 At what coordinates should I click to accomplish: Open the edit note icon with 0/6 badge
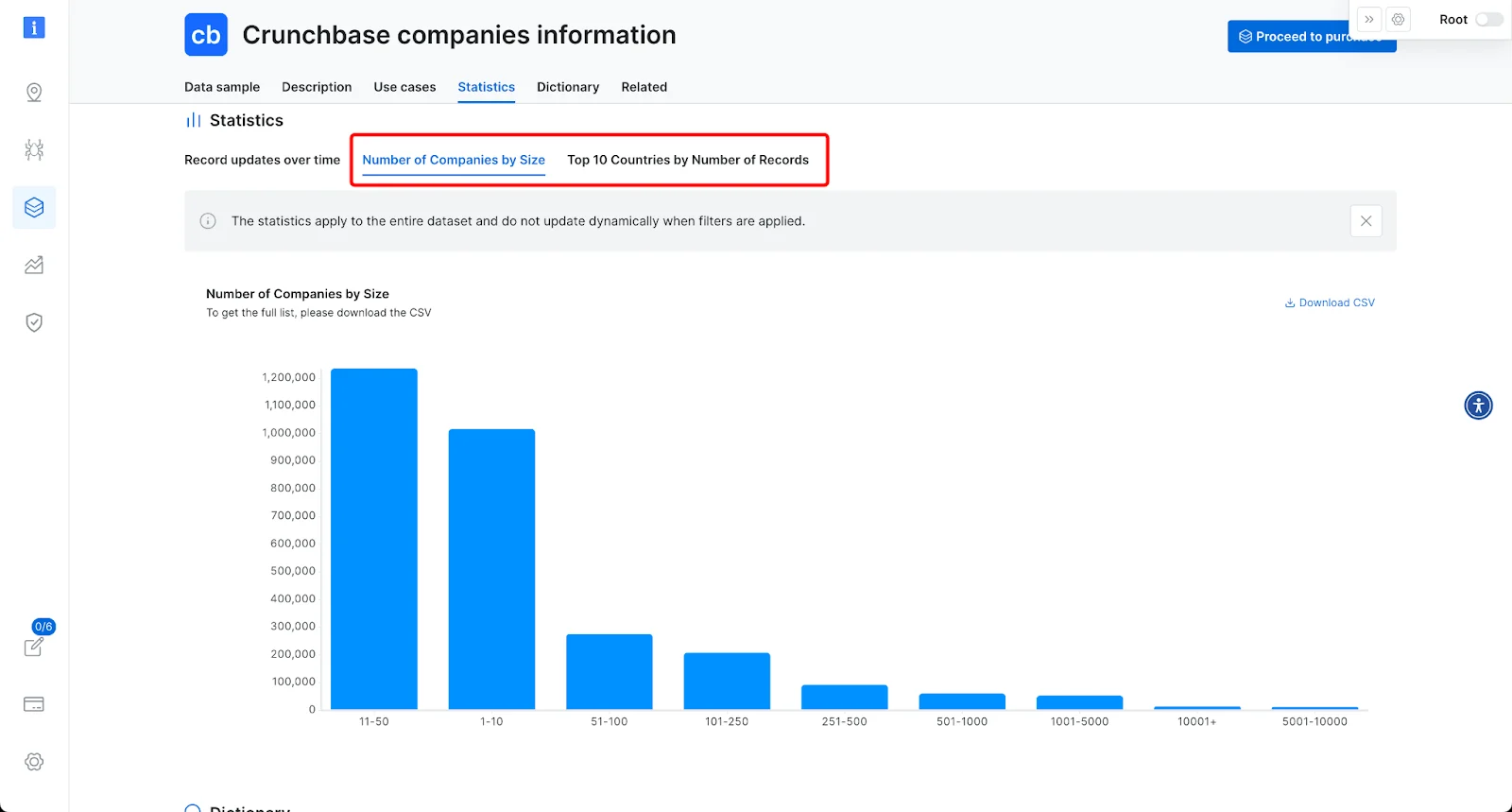tap(34, 647)
